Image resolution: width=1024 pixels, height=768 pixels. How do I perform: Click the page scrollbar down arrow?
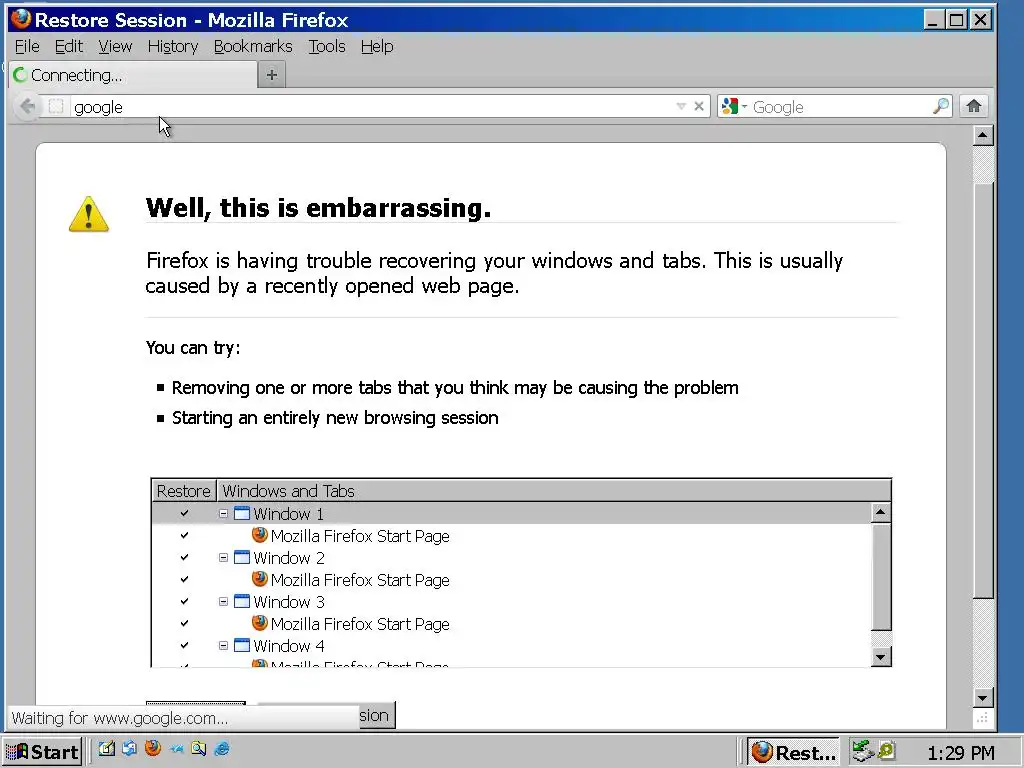(x=983, y=697)
